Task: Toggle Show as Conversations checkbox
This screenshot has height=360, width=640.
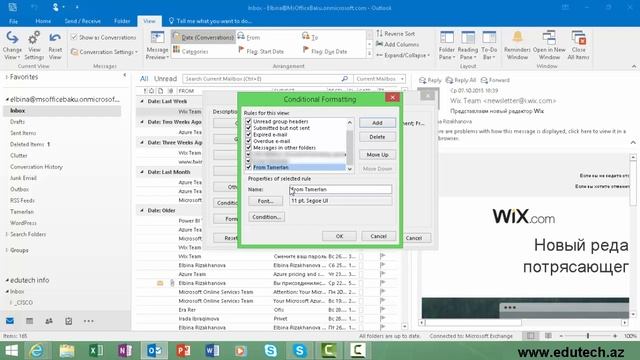Action: pos(74,37)
